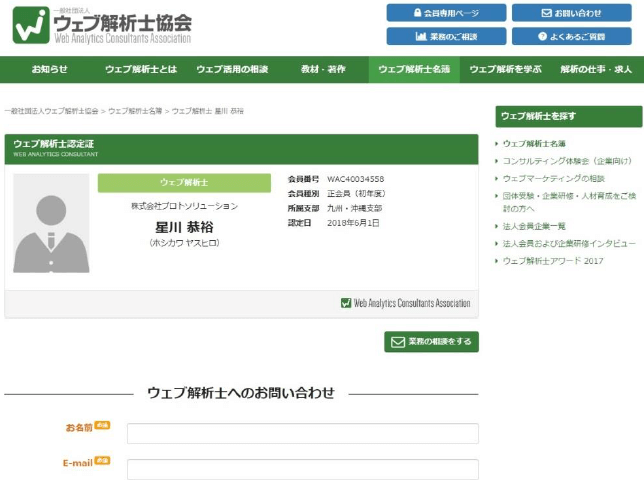Select the ウェブ解析士名簿 navigation tab
The image size is (644, 480).
414,69
